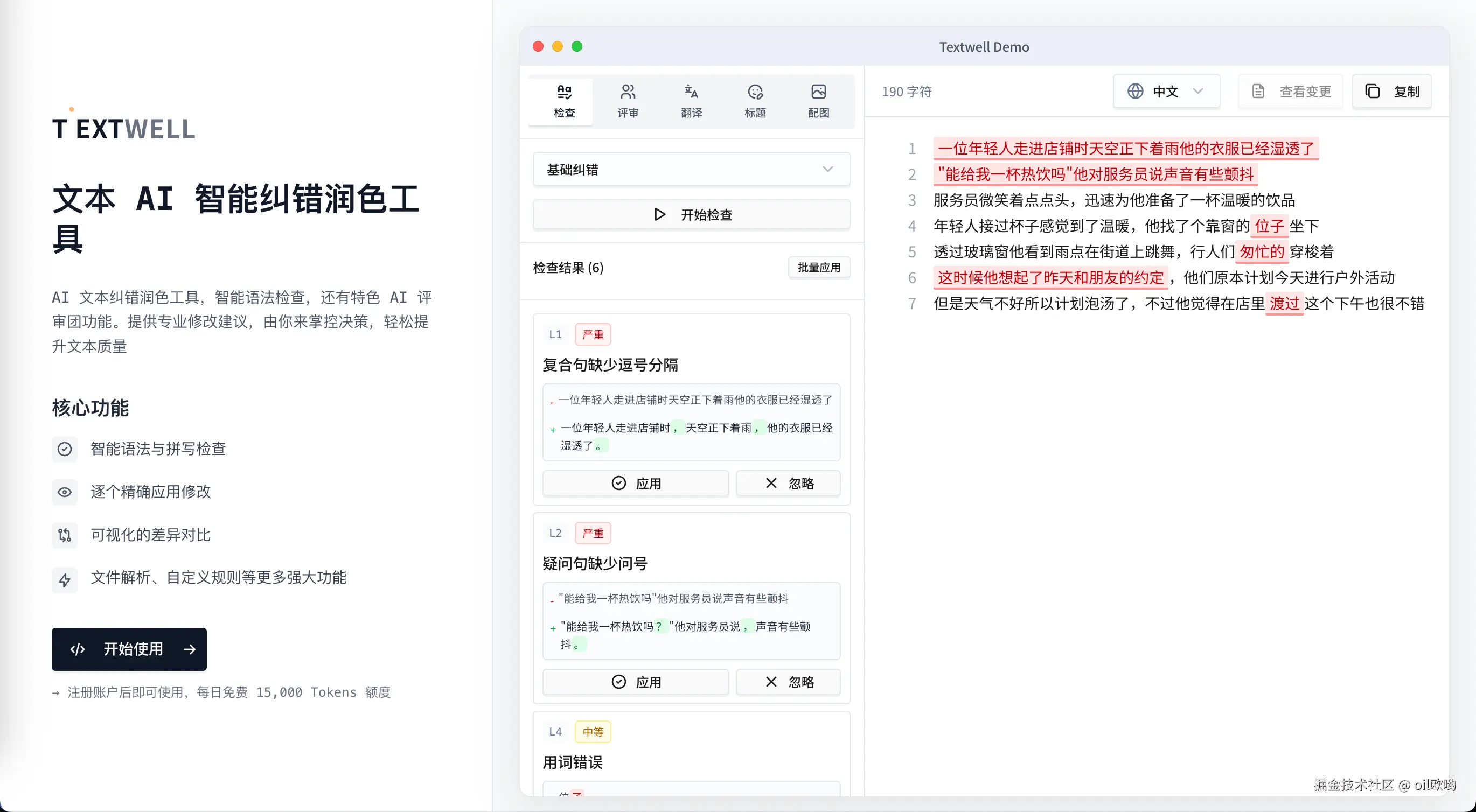
Task: Ignore the L1 comma suggestion
Action: [x=788, y=484]
